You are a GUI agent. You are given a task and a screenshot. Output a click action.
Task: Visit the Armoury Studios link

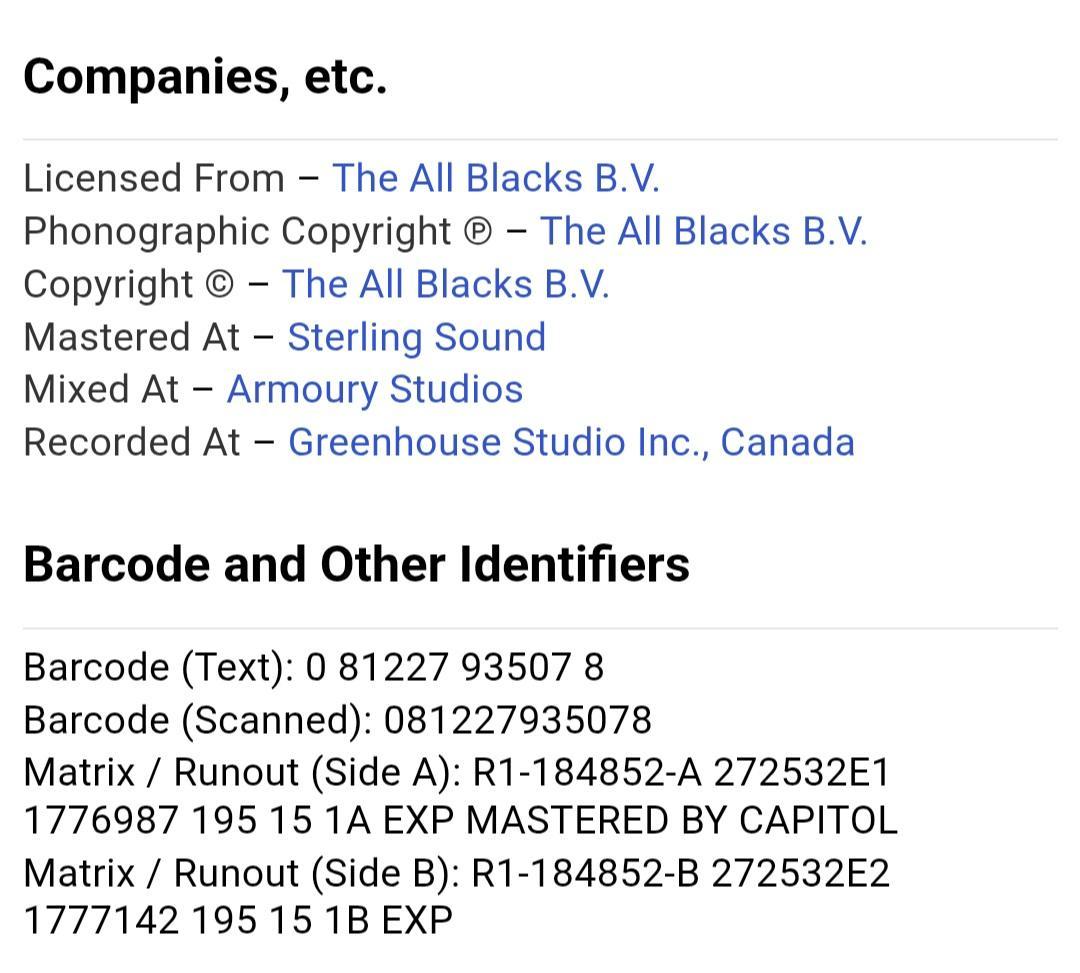click(375, 390)
